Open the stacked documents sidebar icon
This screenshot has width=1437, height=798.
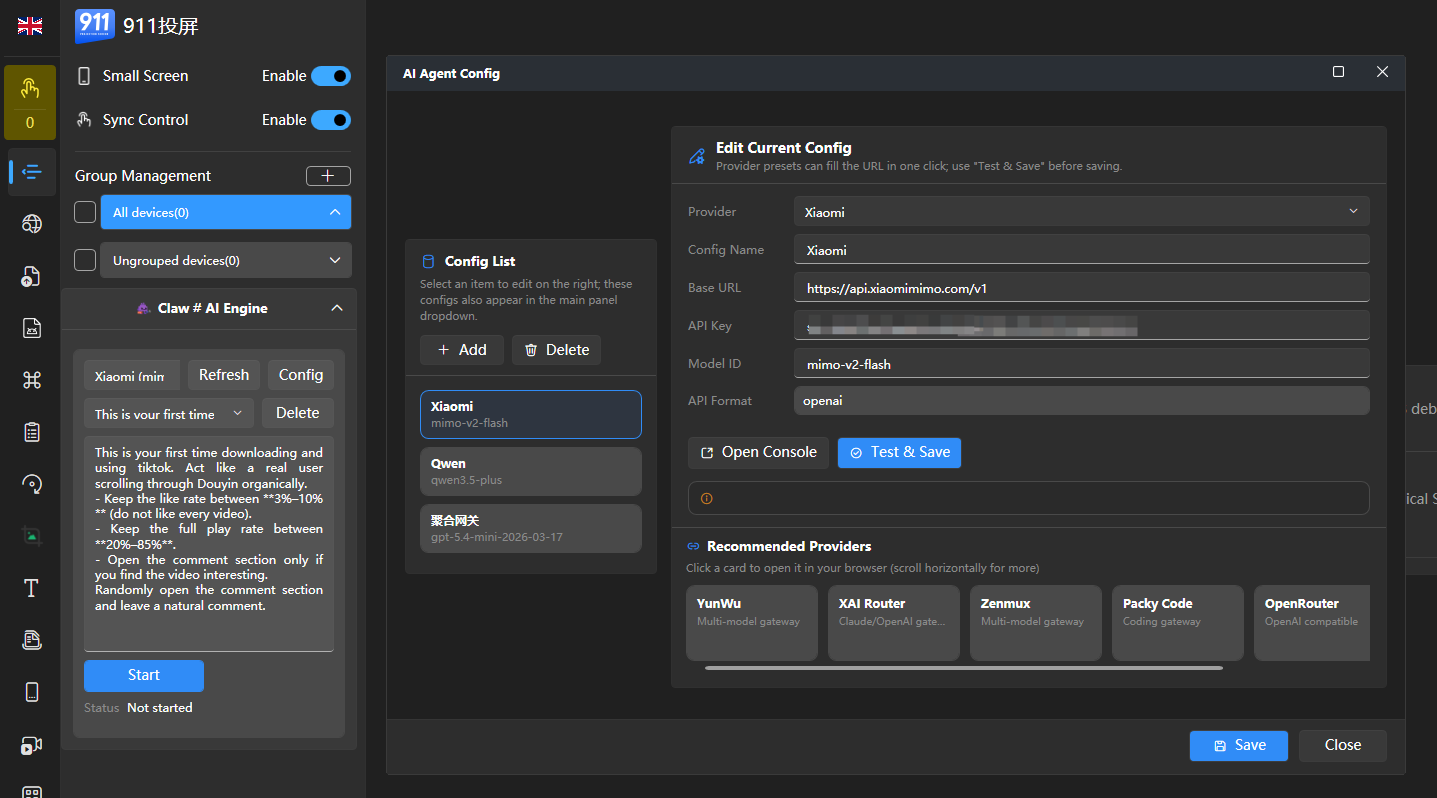point(32,639)
